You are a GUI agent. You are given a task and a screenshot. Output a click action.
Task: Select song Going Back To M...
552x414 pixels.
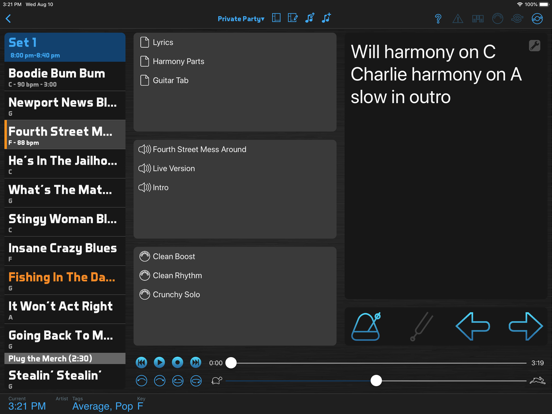click(x=65, y=339)
